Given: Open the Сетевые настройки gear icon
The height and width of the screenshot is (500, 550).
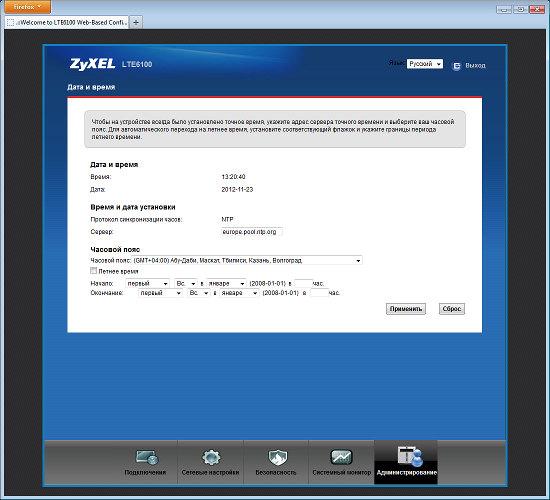Looking at the screenshot, I should point(211,457).
